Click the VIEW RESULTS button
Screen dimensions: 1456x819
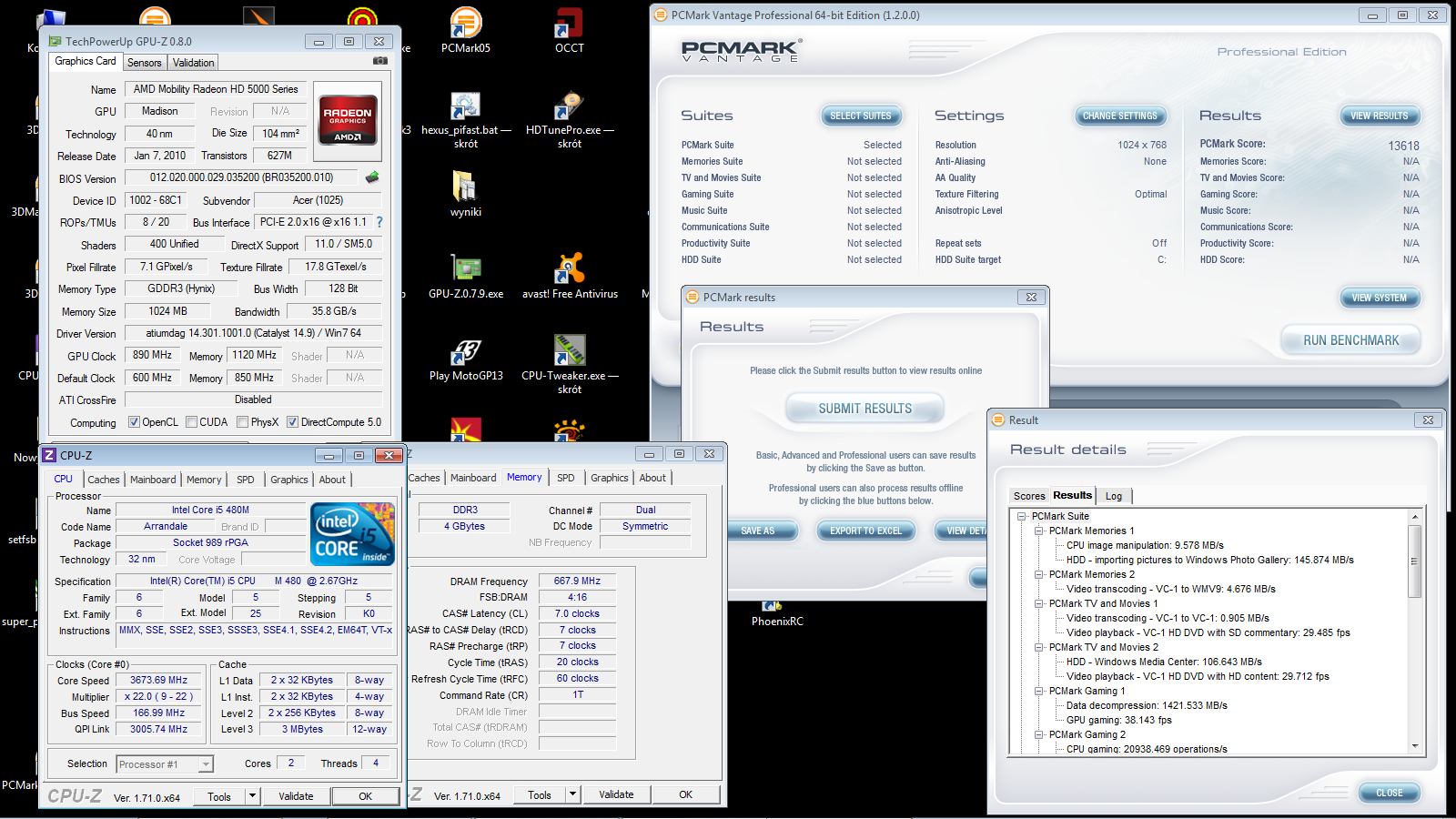tap(1380, 116)
